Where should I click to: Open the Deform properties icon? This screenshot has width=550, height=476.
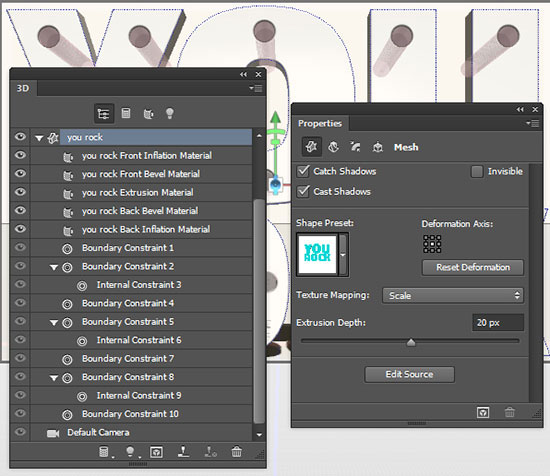[333, 147]
